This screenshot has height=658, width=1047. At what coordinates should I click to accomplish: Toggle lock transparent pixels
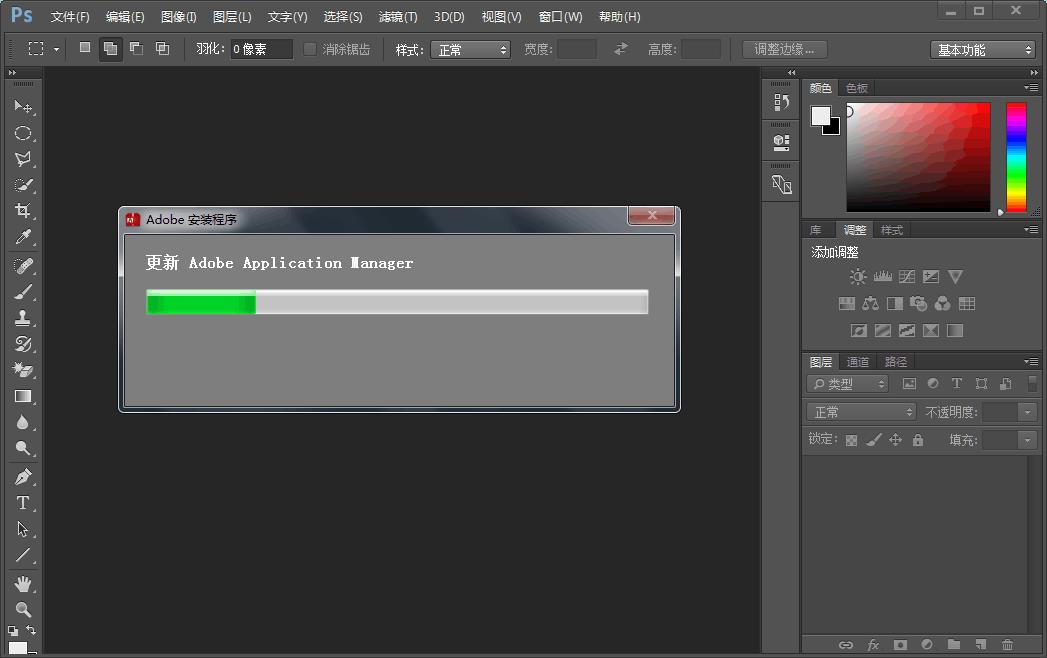[x=851, y=440]
